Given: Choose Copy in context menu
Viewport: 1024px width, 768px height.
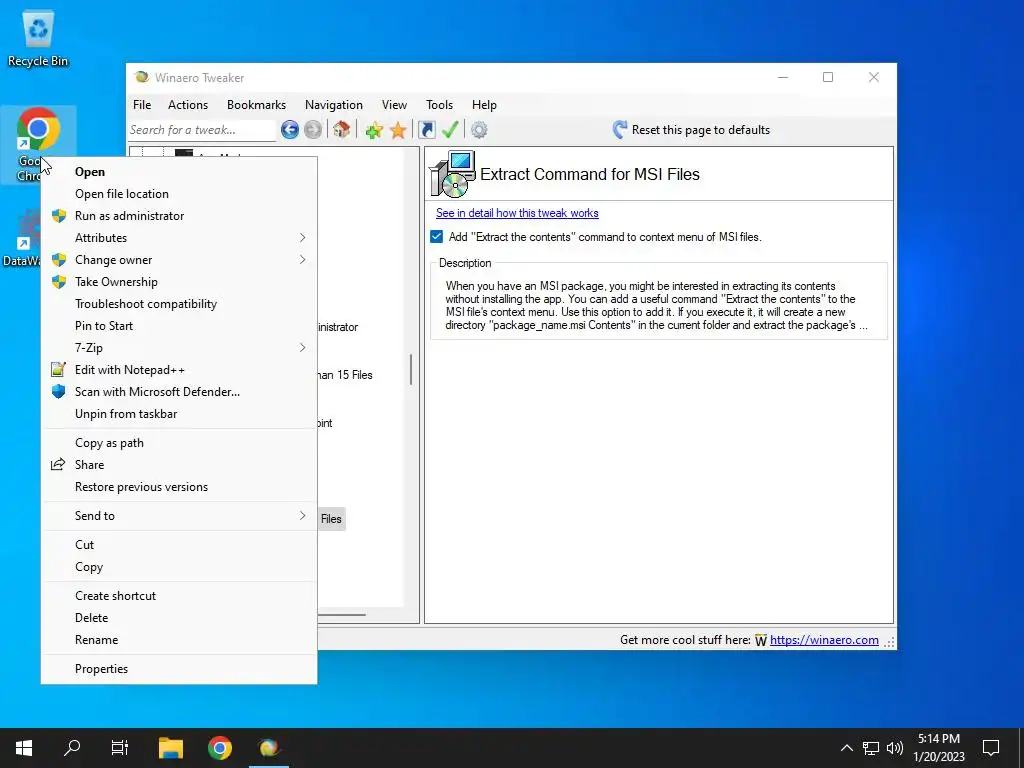Looking at the screenshot, I should pyautogui.click(x=179, y=567).
